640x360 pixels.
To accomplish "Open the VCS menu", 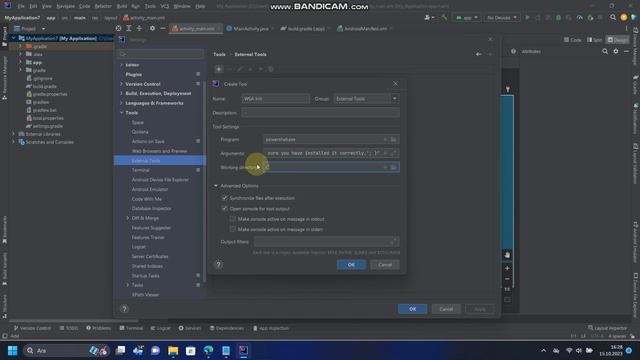I will pos(164,6).
